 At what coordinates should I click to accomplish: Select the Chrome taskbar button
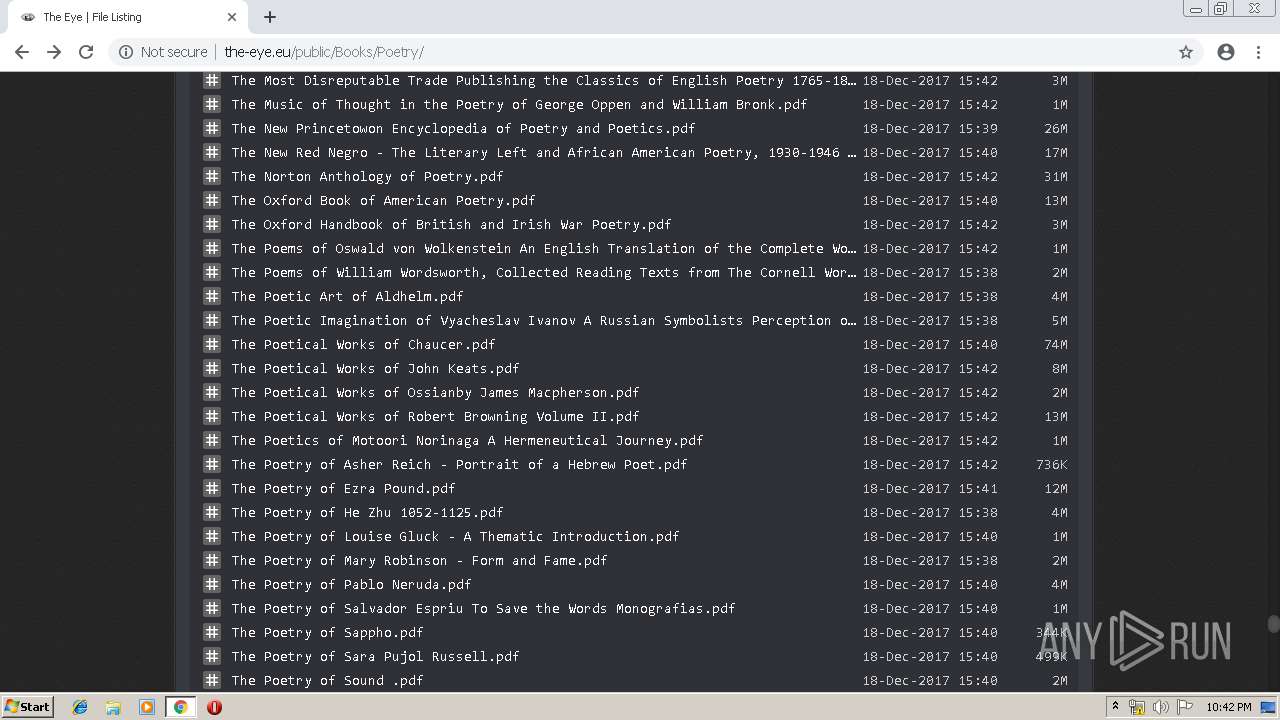tap(180, 707)
